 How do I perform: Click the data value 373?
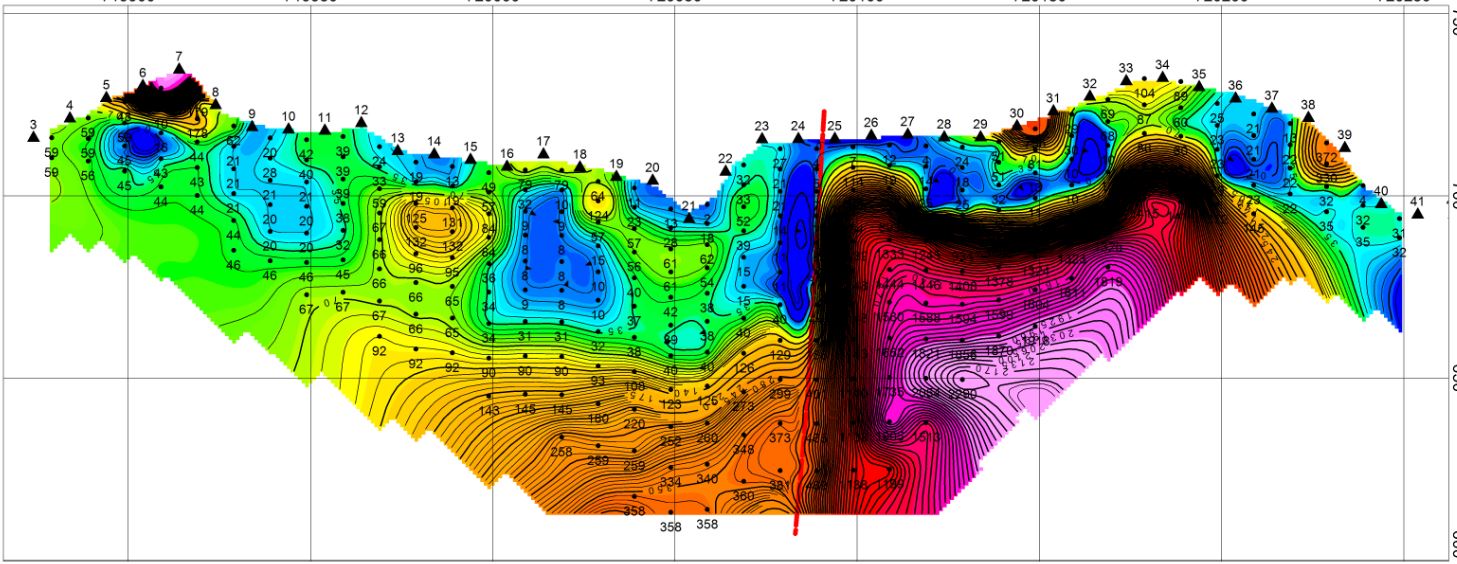point(780,438)
